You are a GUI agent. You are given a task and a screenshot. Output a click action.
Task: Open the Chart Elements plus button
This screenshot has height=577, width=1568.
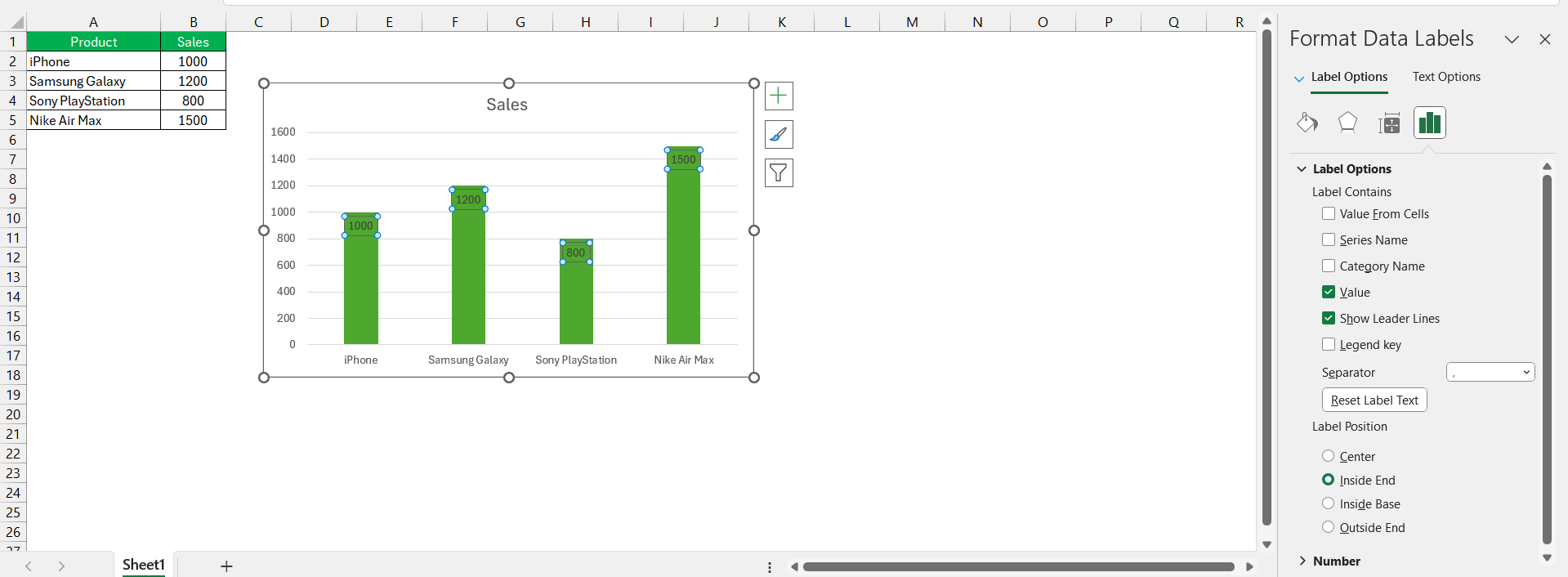pyautogui.click(x=779, y=96)
